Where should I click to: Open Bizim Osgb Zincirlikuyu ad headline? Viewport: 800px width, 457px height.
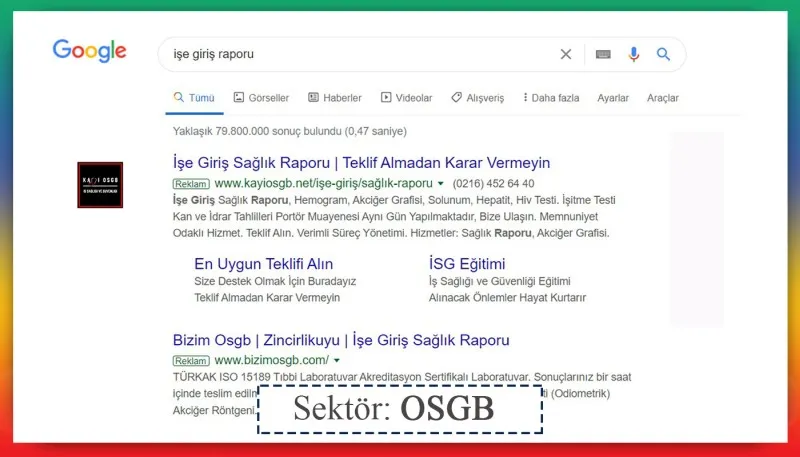click(341, 340)
